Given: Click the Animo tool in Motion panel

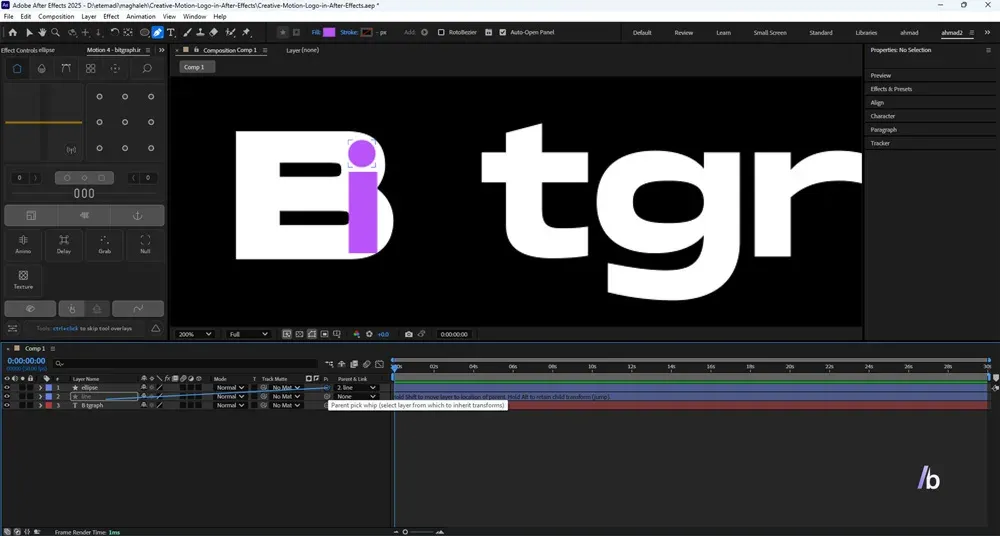Looking at the screenshot, I should (23, 244).
